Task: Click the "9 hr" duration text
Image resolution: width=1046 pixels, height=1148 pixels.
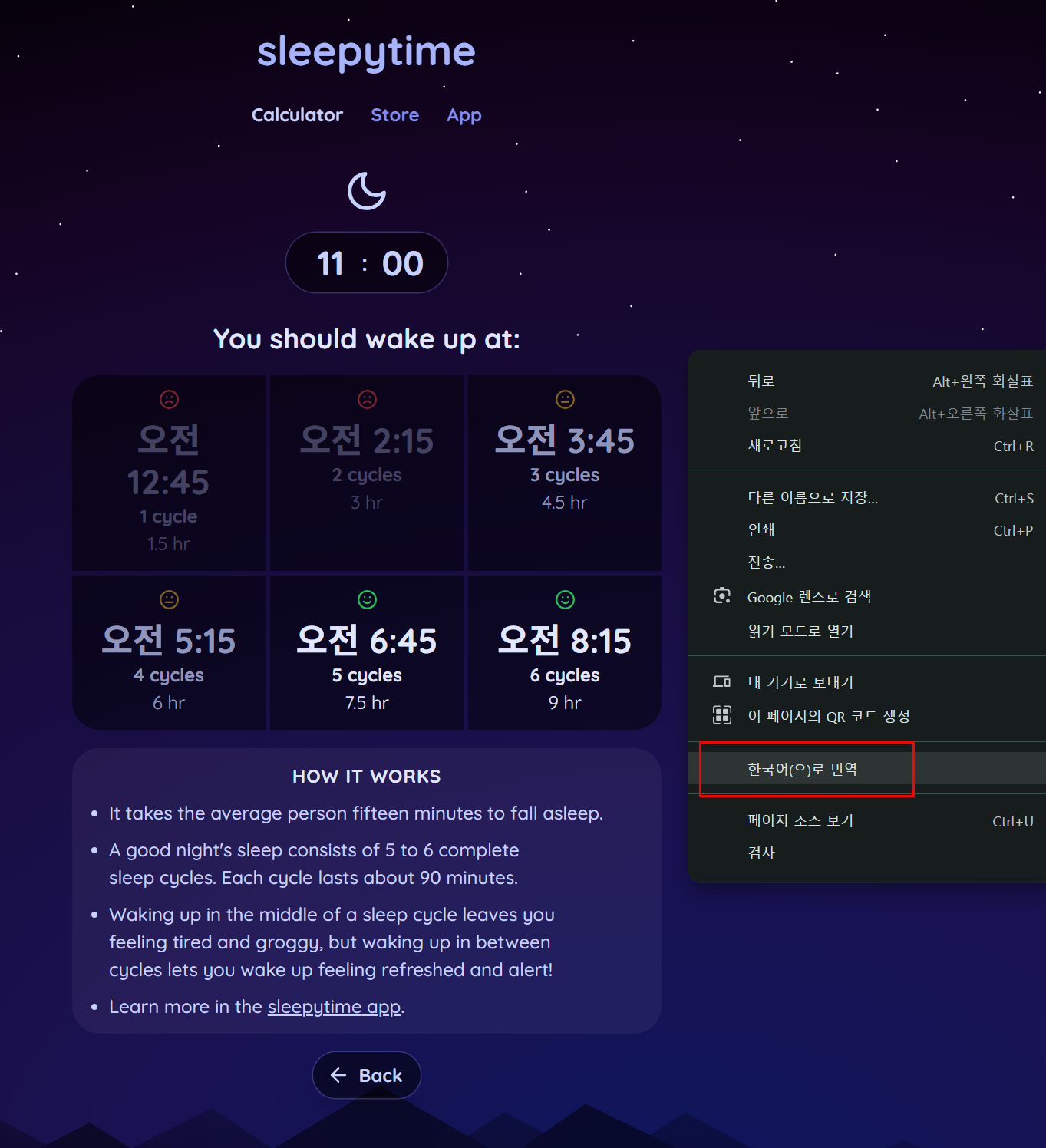Action: [565, 703]
